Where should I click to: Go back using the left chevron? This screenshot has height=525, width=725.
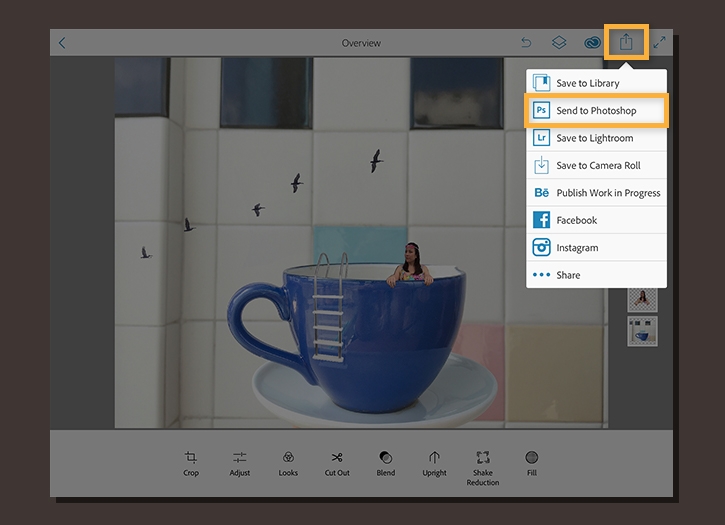[62, 43]
